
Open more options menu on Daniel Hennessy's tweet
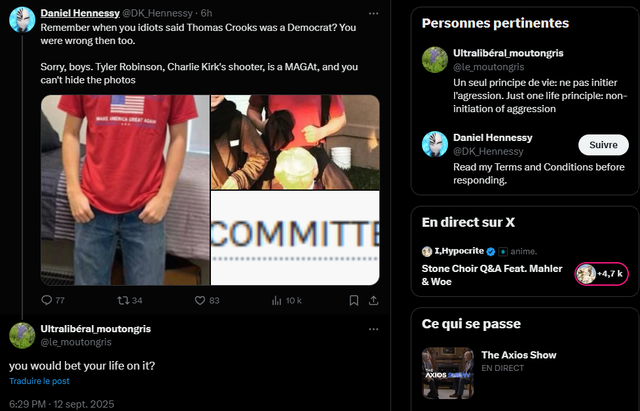tap(373, 12)
